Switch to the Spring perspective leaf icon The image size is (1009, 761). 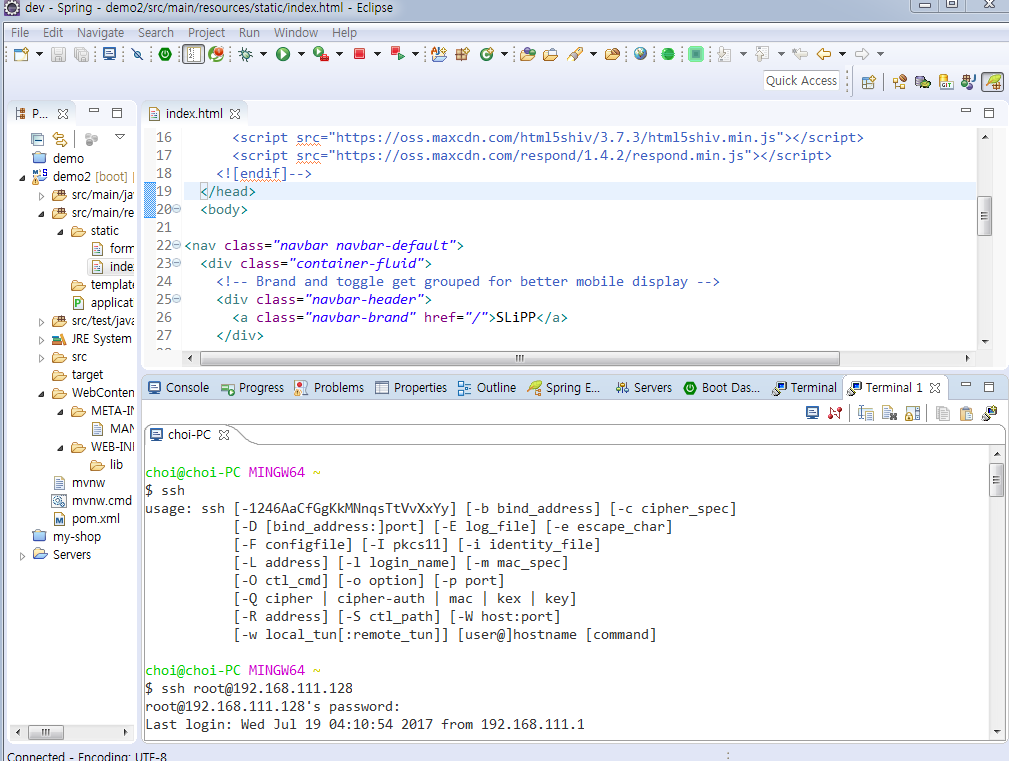pyautogui.click(x=992, y=82)
